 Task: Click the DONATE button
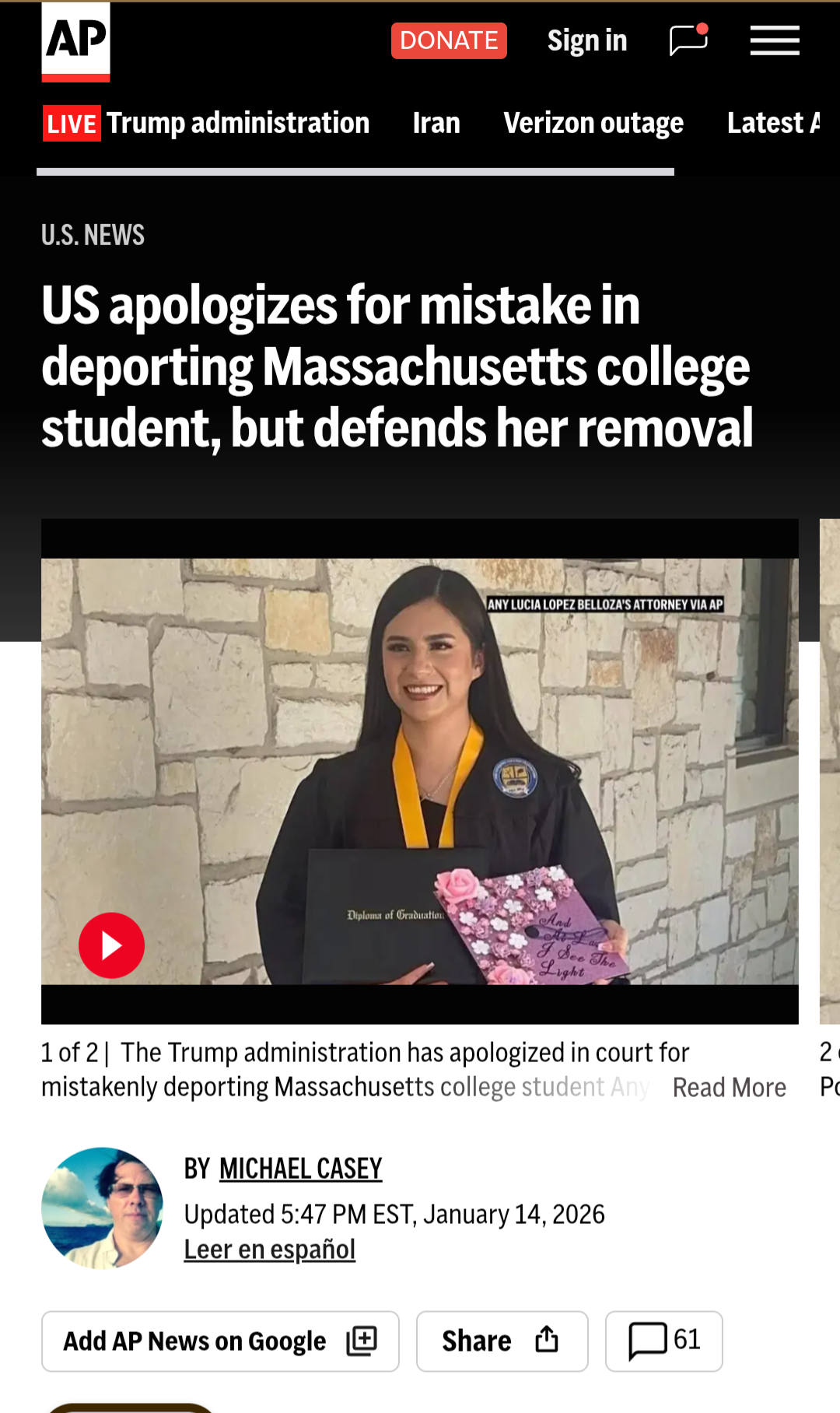tap(449, 40)
